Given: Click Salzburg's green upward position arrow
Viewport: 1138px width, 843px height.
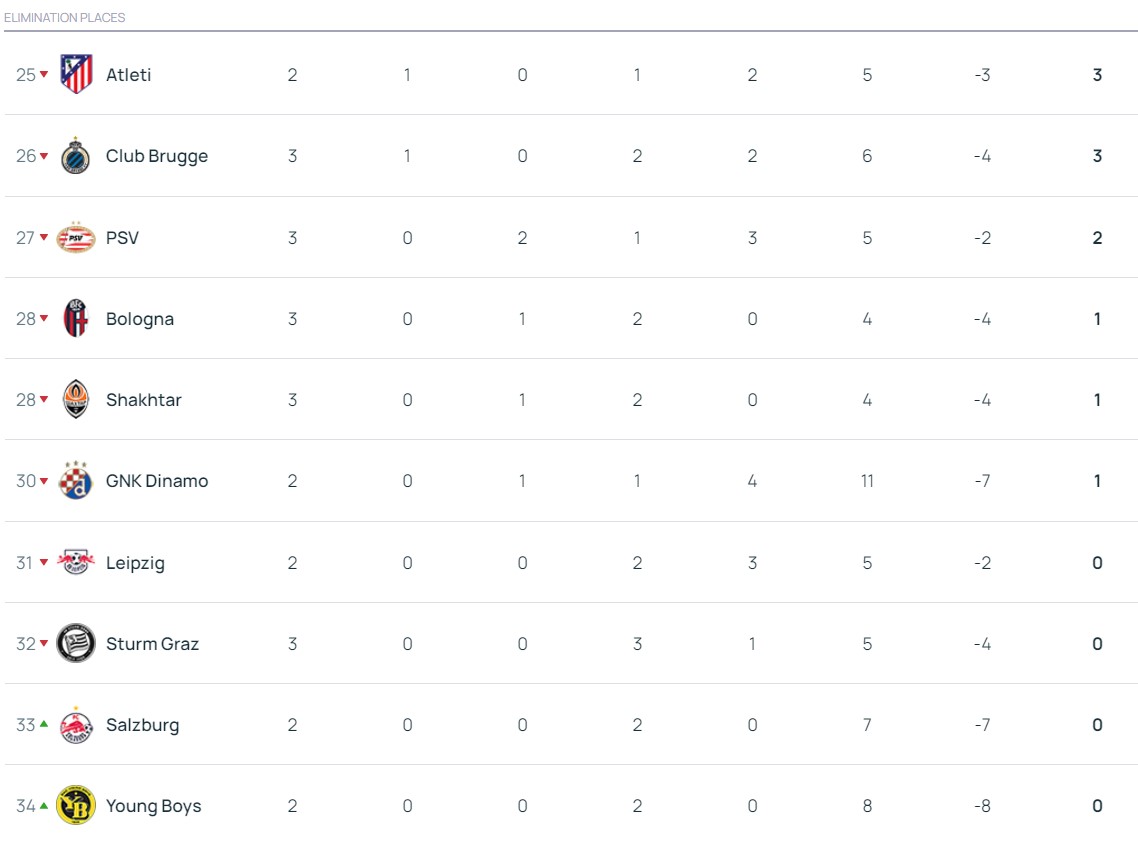Looking at the screenshot, I should pos(44,724).
